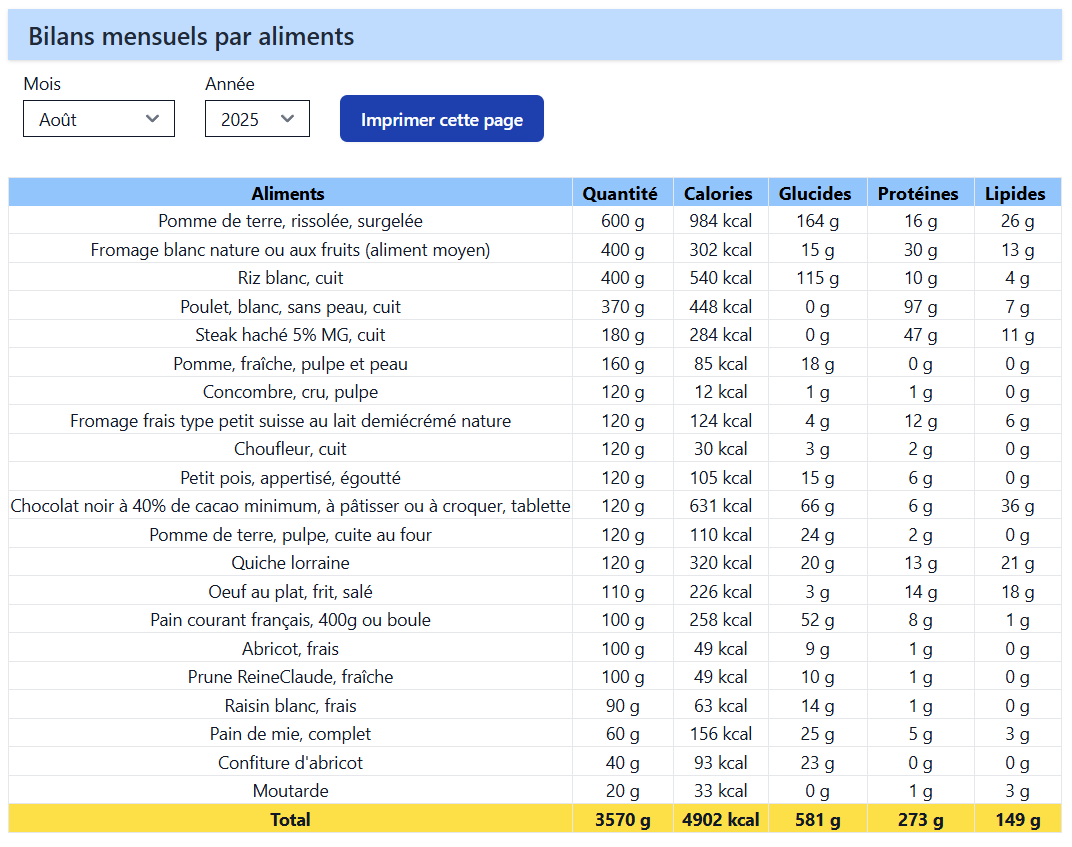Image resolution: width=1072 pixels, height=847 pixels.
Task: Click the 47 g protéines value
Action: [x=920, y=335]
